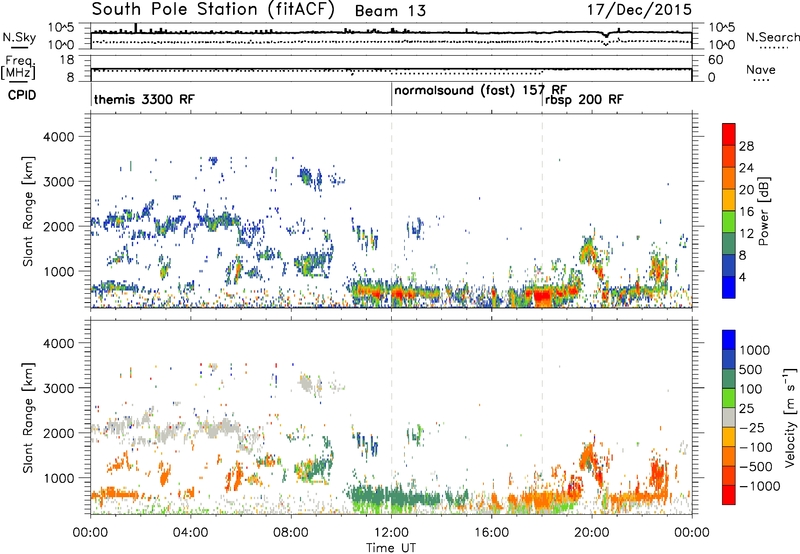The height and width of the screenshot is (554, 800).
Task: Pick the blue top segment of velocity colorbar
Action: tap(729, 340)
